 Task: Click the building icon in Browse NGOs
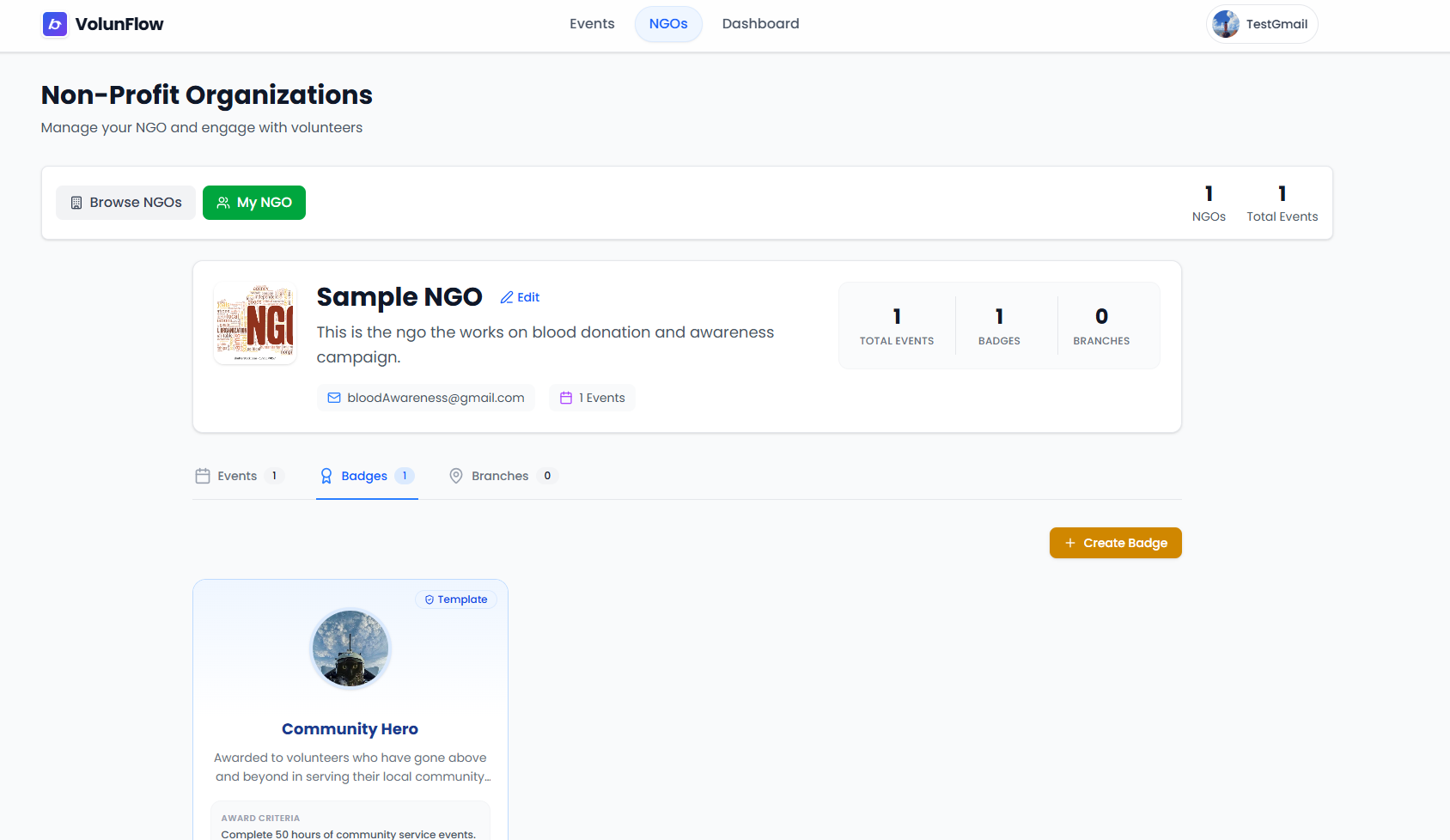76,203
